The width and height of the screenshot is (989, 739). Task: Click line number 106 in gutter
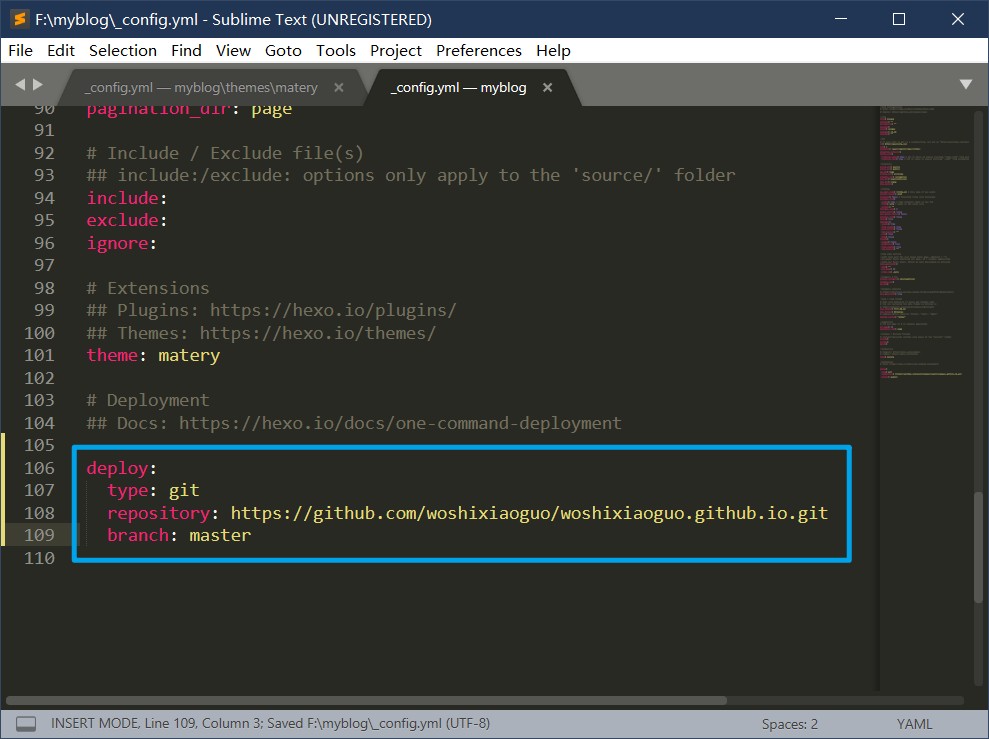[x=39, y=468]
